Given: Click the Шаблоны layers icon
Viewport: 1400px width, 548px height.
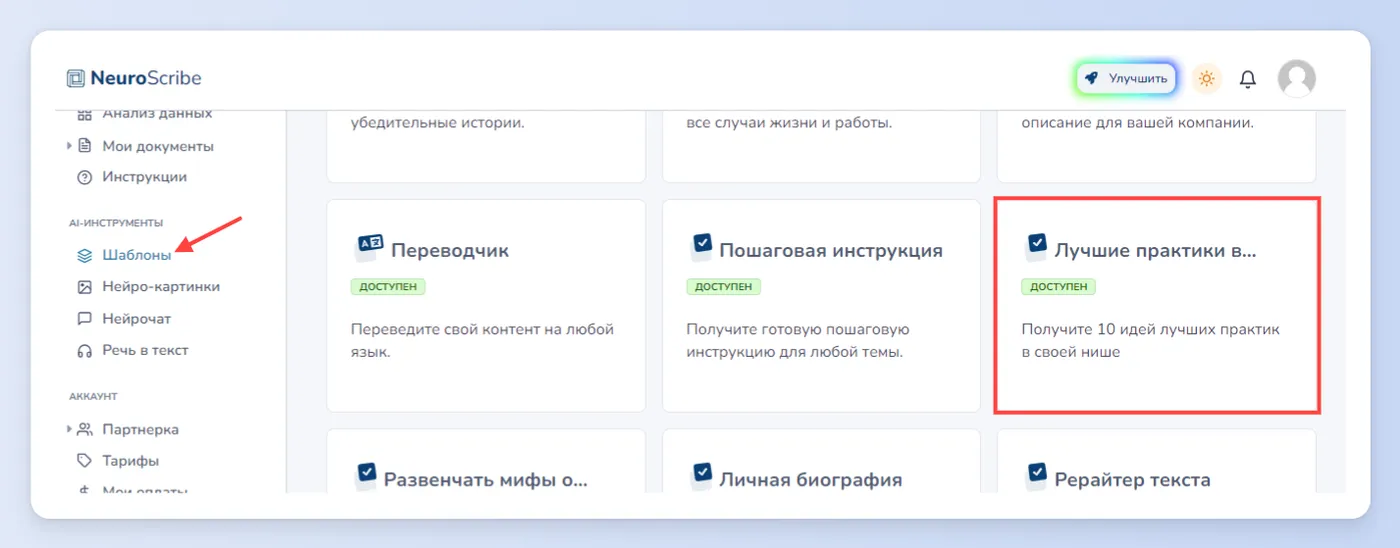Looking at the screenshot, I should point(85,255).
